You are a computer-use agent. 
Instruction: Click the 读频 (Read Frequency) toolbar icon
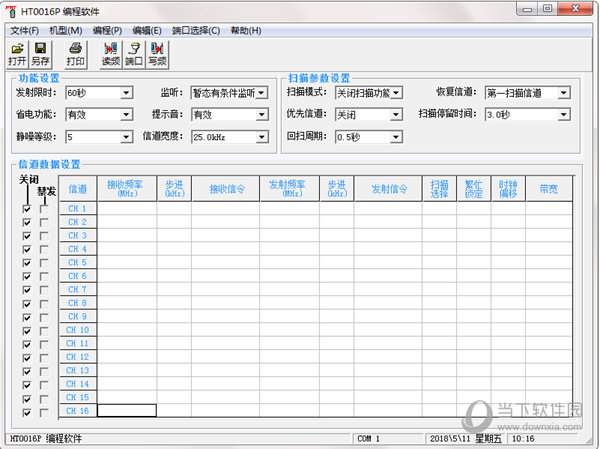(110, 54)
